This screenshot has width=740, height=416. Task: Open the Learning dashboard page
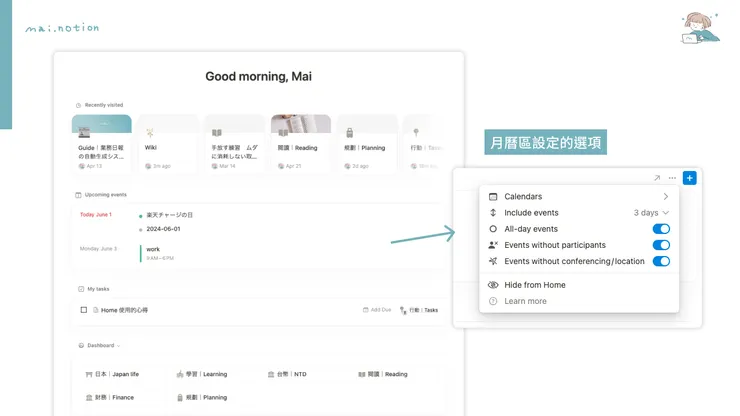coord(202,374)
